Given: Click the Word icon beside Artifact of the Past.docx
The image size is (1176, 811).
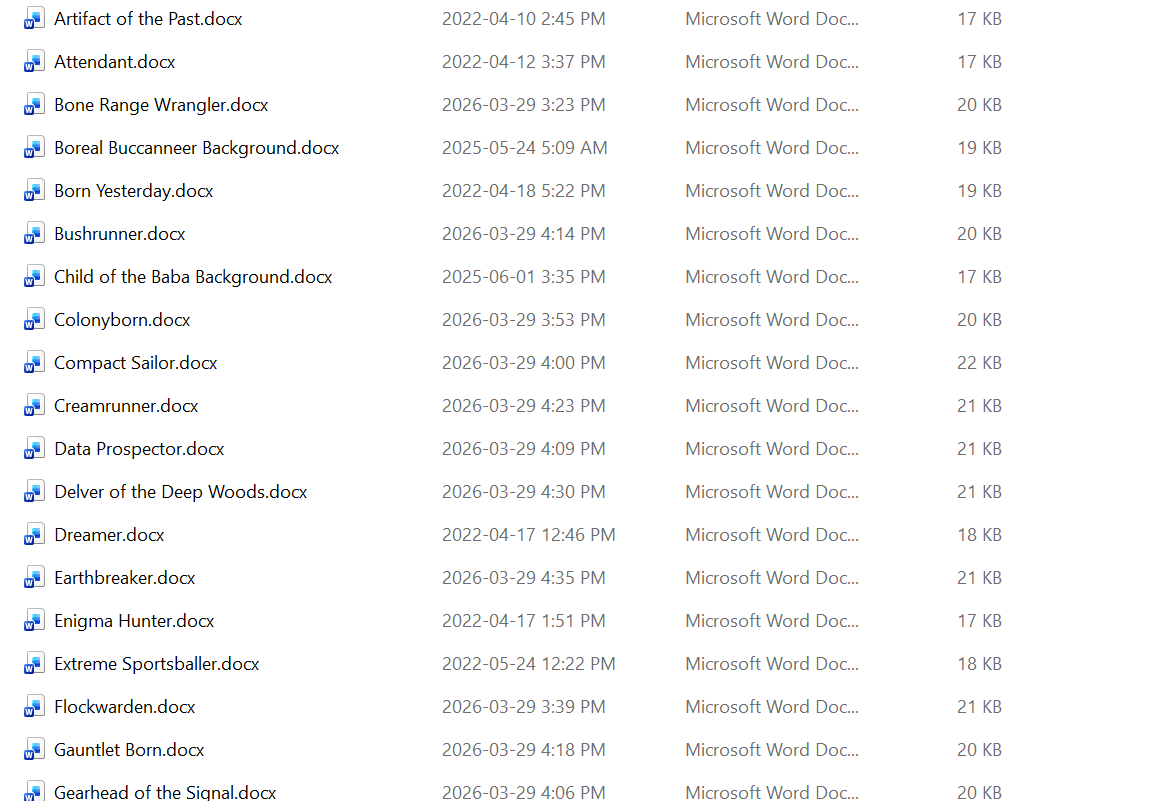Looking at the screenshot, I should pyautogui.click(x=35, y=19).
